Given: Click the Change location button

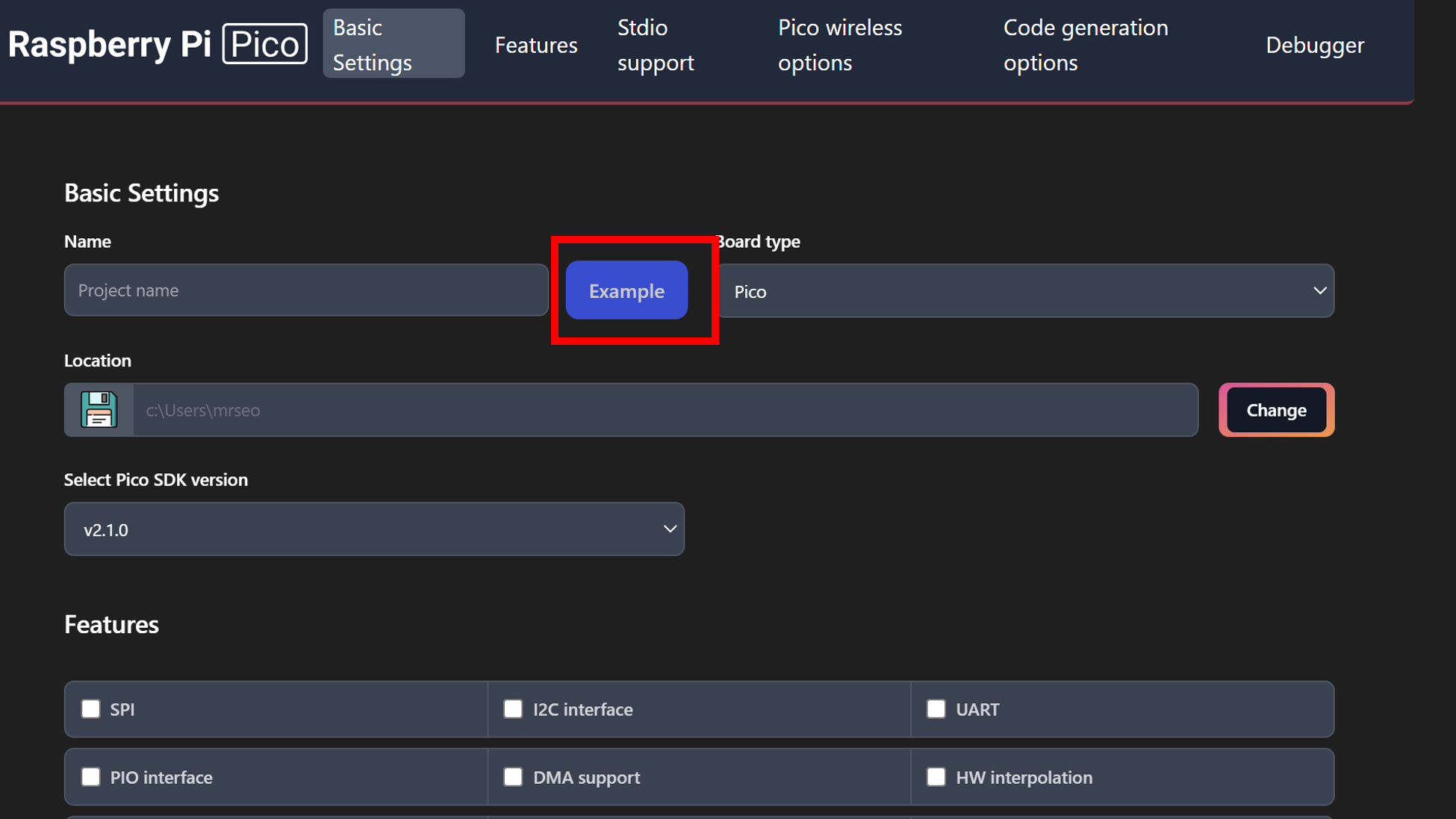Looking at the screenshot, I should [1275, 410].
